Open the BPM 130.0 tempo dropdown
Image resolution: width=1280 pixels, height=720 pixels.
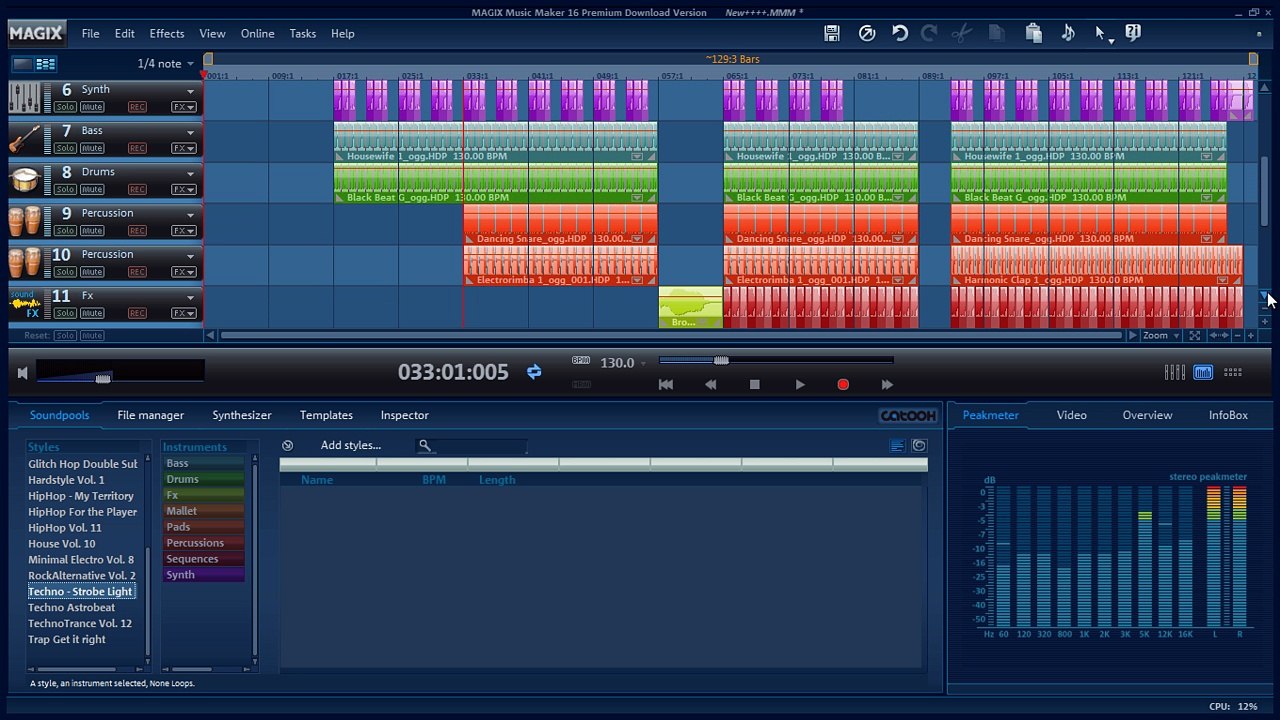coord(623,363)
